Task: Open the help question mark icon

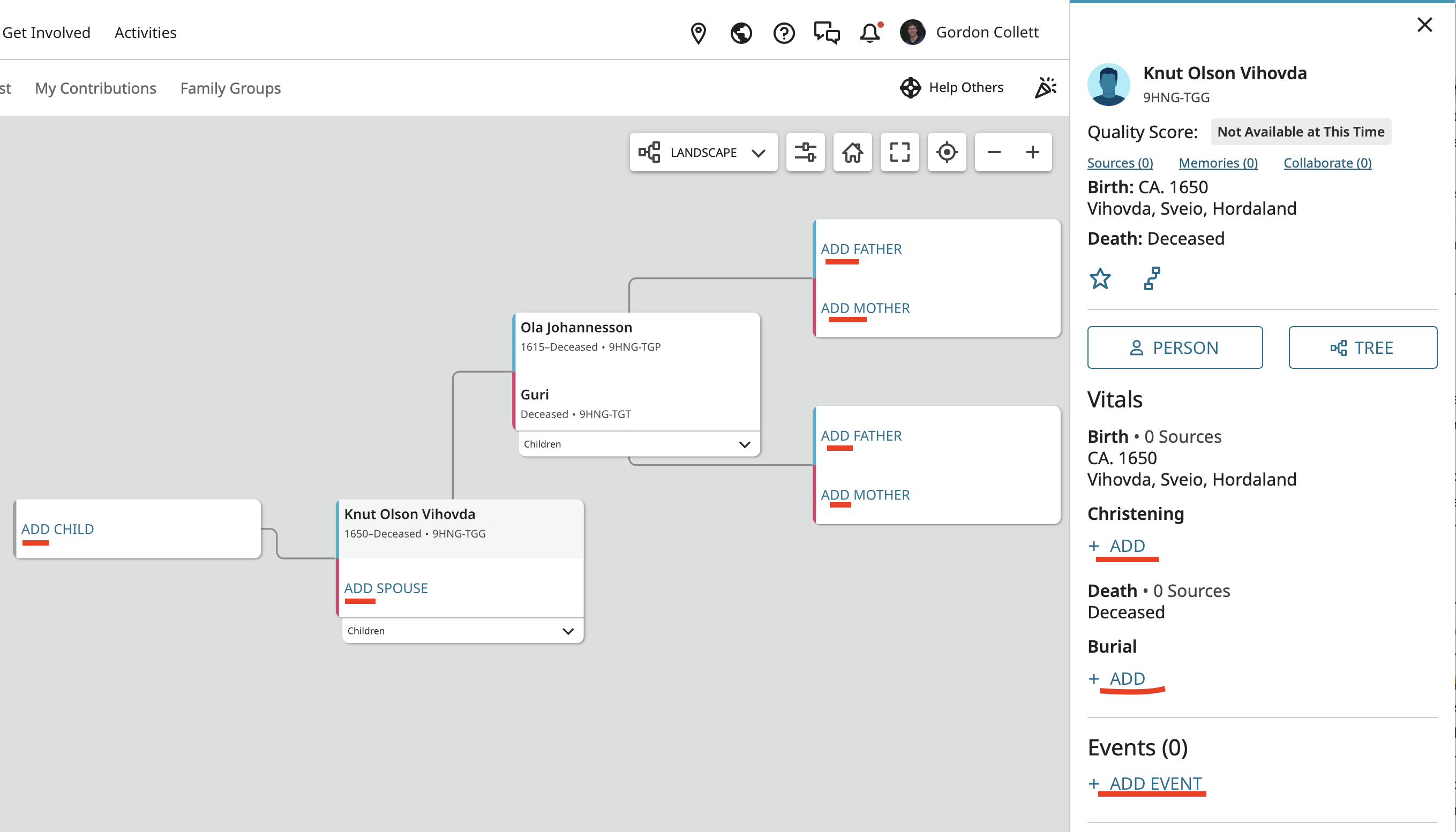Action: pos(784,33)
